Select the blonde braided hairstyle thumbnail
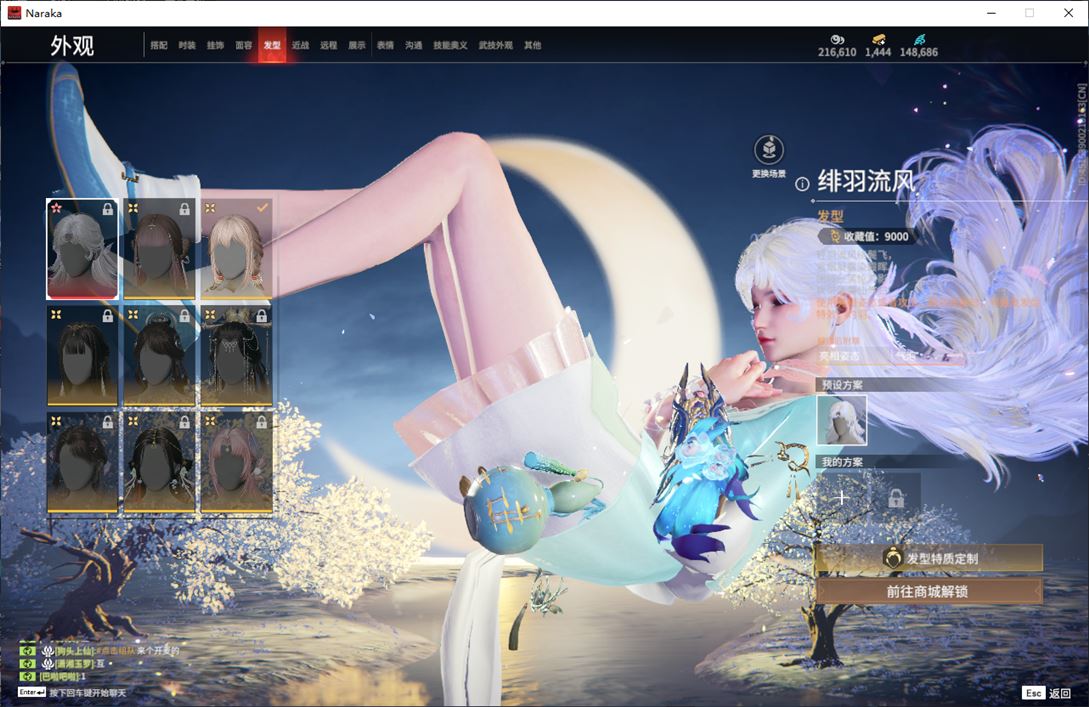 (x=237, y=249)
